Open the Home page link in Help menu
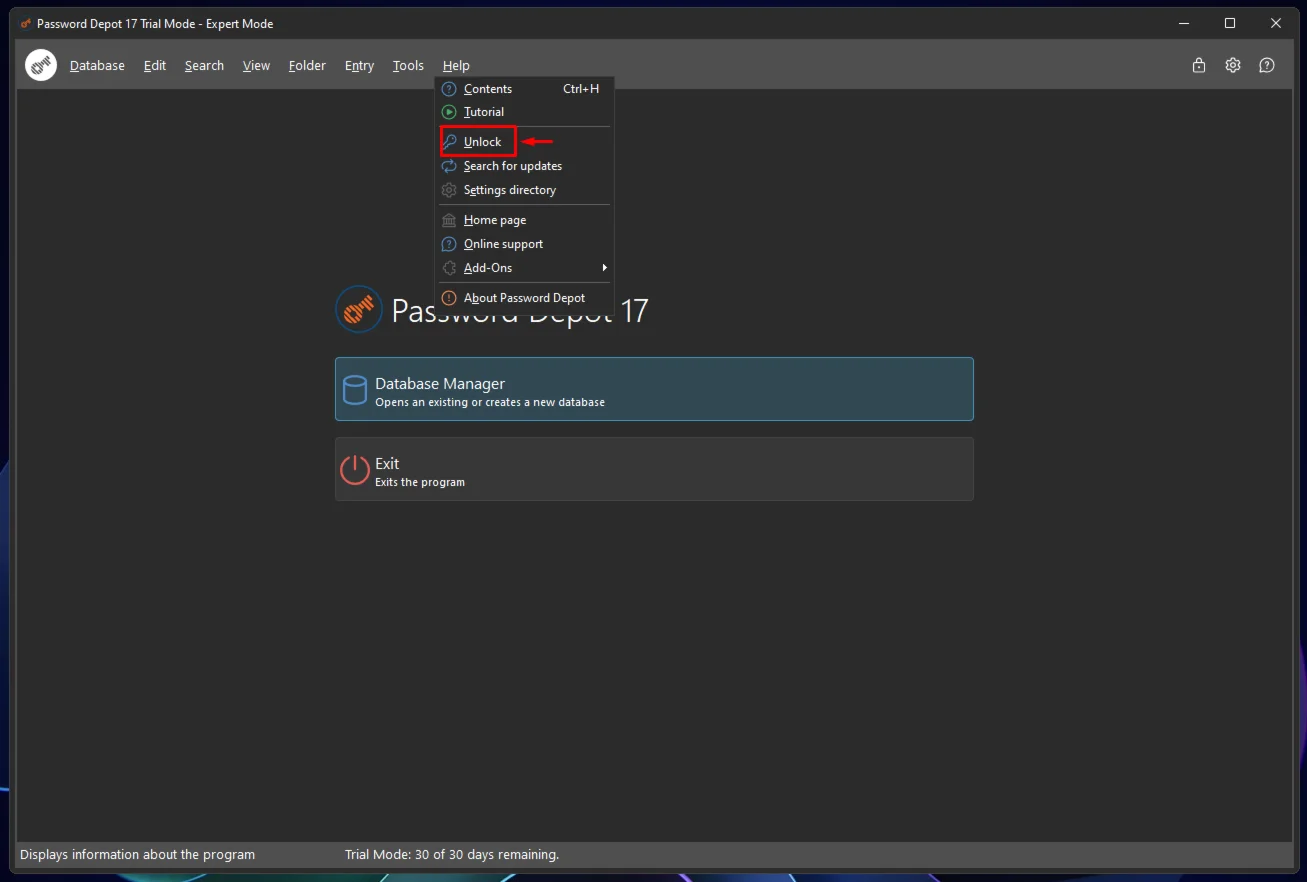The image size is (1307, 882). click(x=494, y=220)
